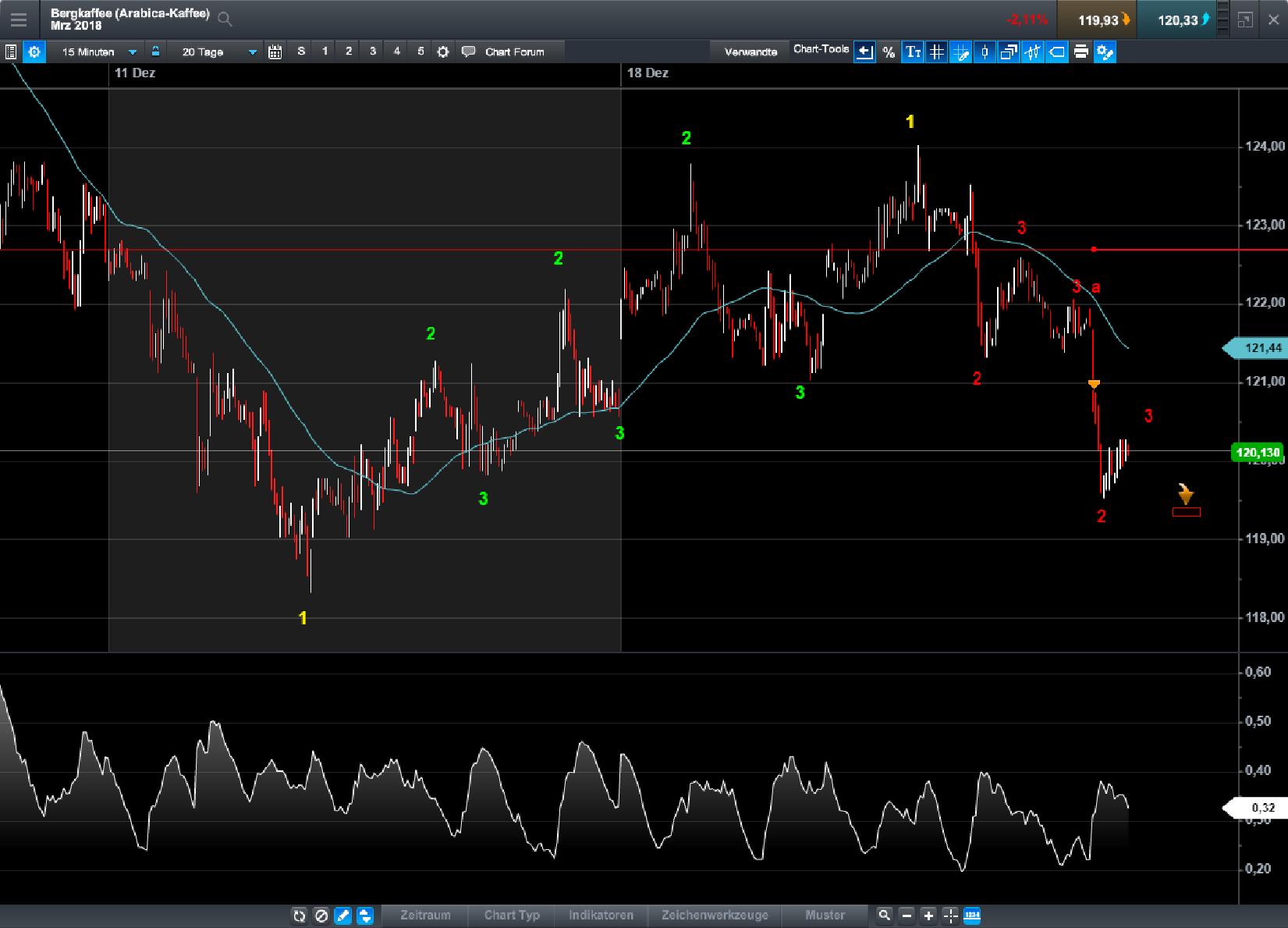1288x928 pixels.
Task: Select the text annotation tool (Tt)
Action: (914, 52)
